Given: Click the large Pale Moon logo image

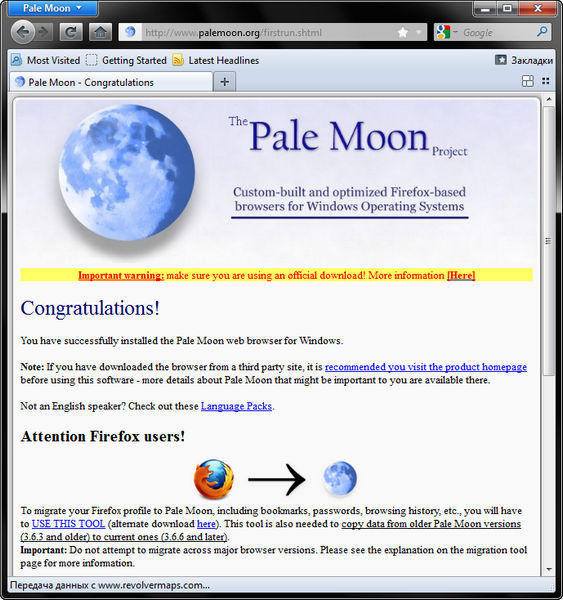Looking at the screenshot, I should [127, 173].
